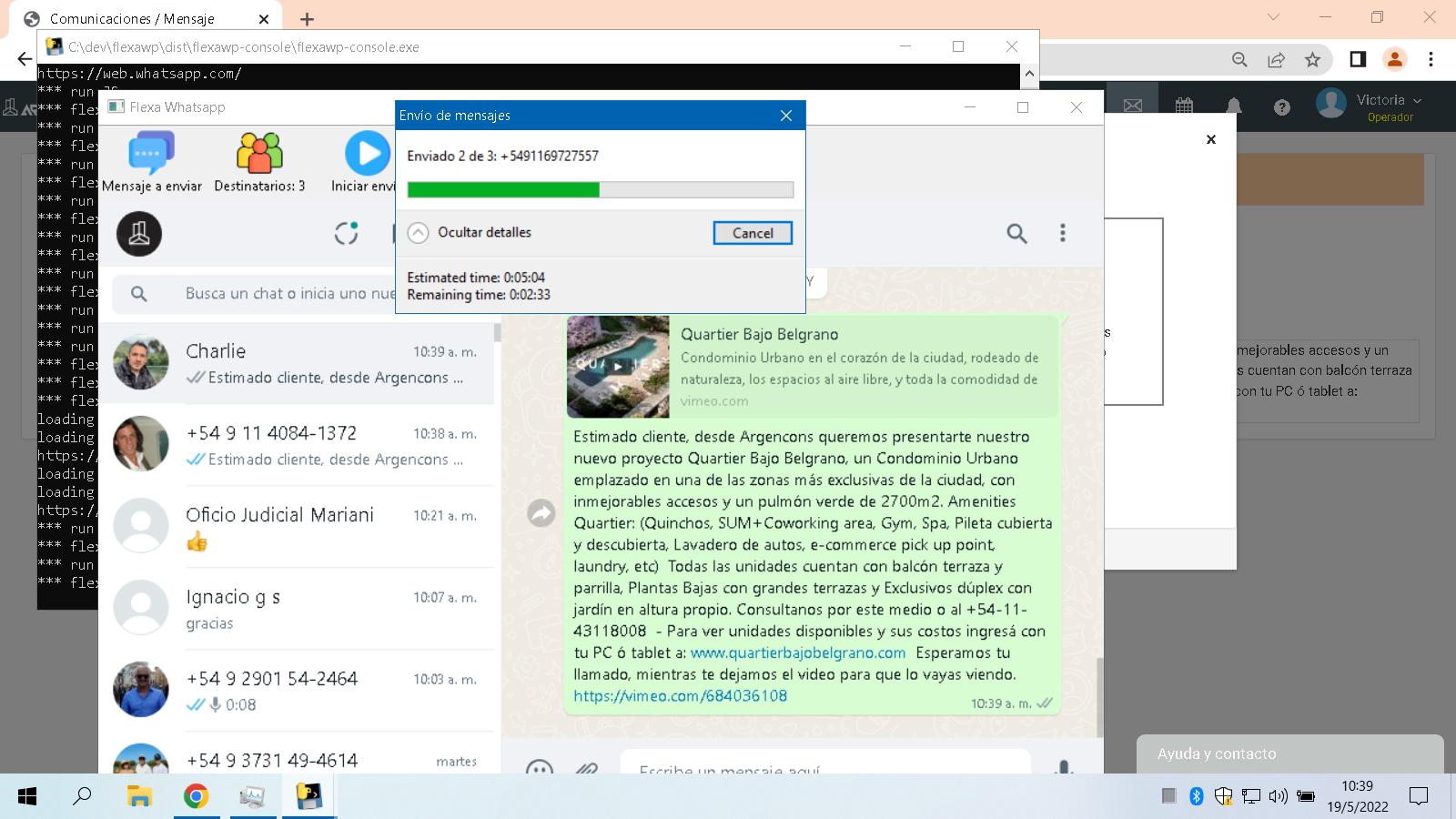Open the Oficio Judicial Mariani chat
This screenshot has height=819, width=1456.
pos(297,527)
